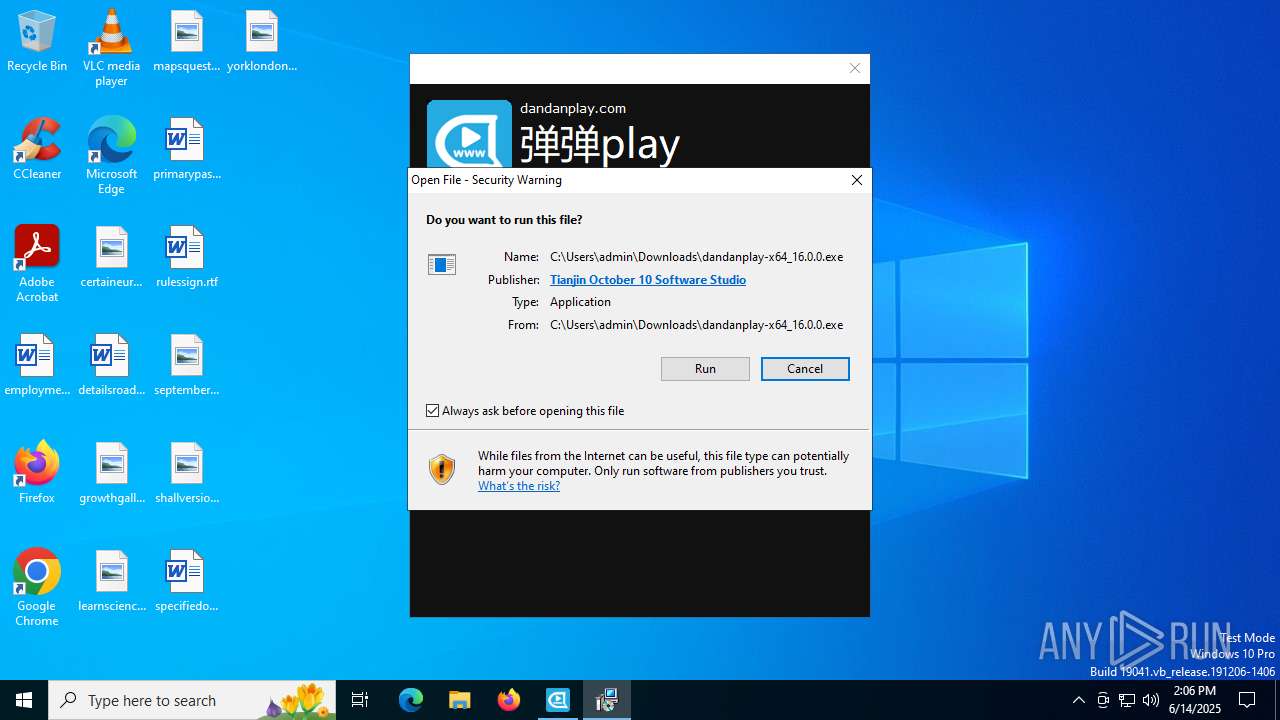Click the Windows Start button

coord(24,700)
